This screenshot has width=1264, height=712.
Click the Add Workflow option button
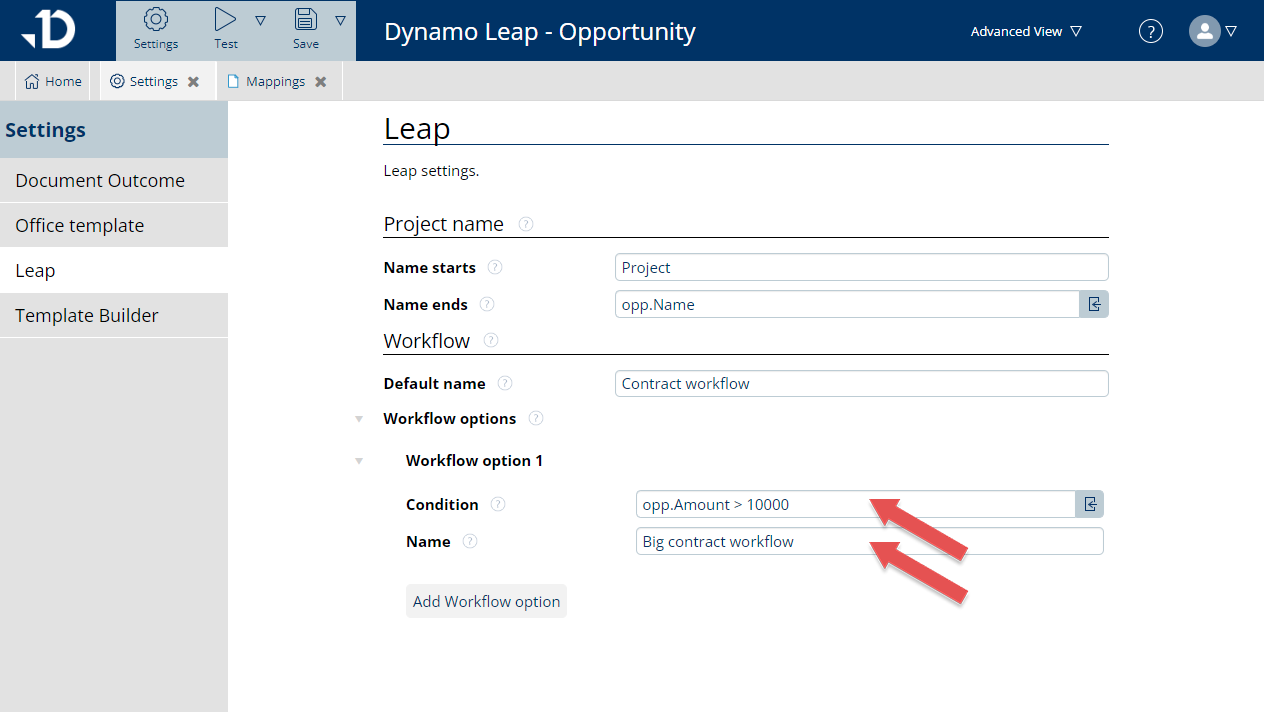pos(486,601)
